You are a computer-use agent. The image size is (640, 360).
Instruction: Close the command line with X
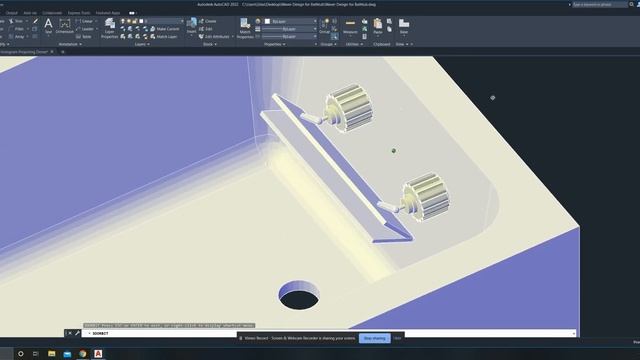pos(70,333)
